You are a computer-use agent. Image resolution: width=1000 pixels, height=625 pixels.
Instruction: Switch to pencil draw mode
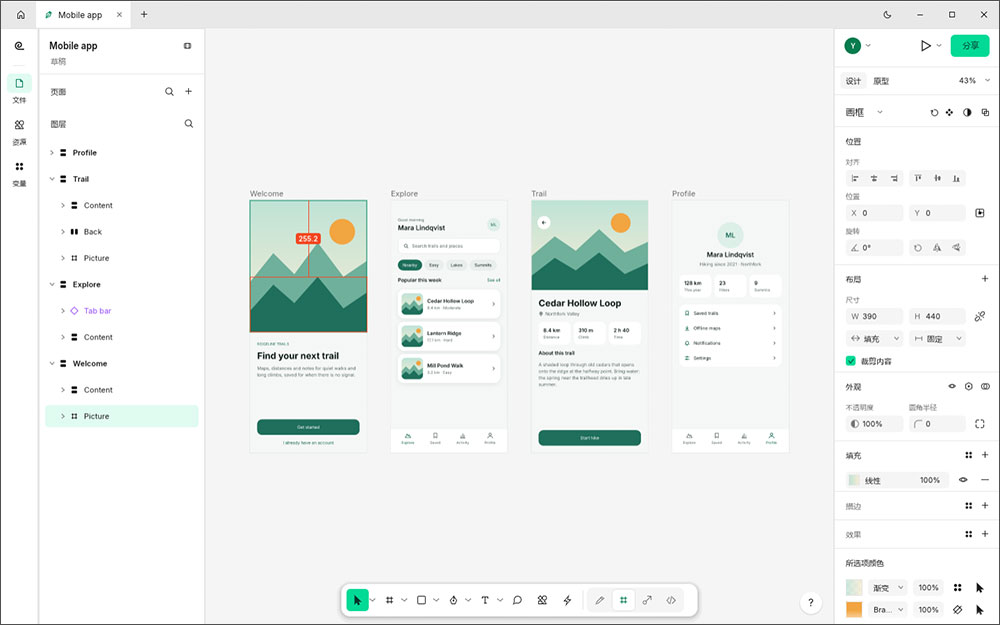(x=599, y=600)
